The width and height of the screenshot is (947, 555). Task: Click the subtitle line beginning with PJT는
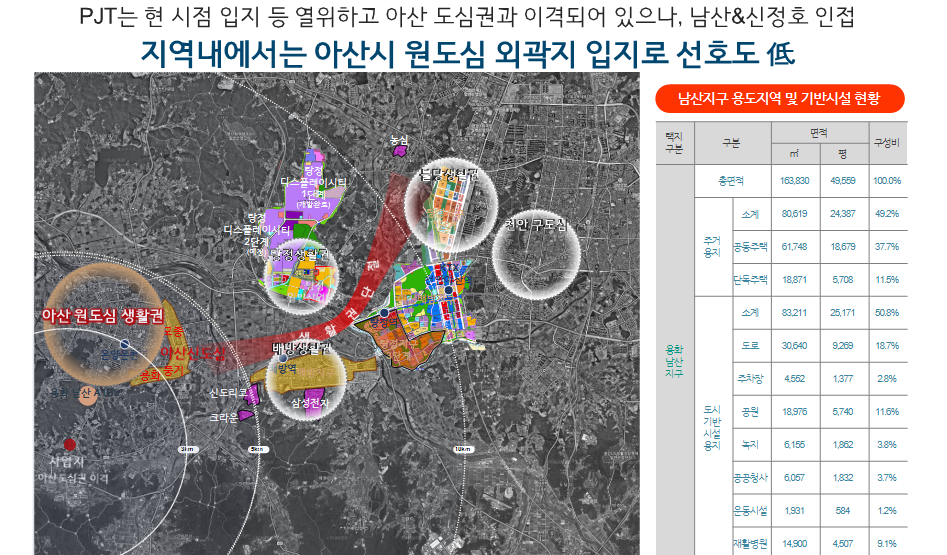point(467,16)
